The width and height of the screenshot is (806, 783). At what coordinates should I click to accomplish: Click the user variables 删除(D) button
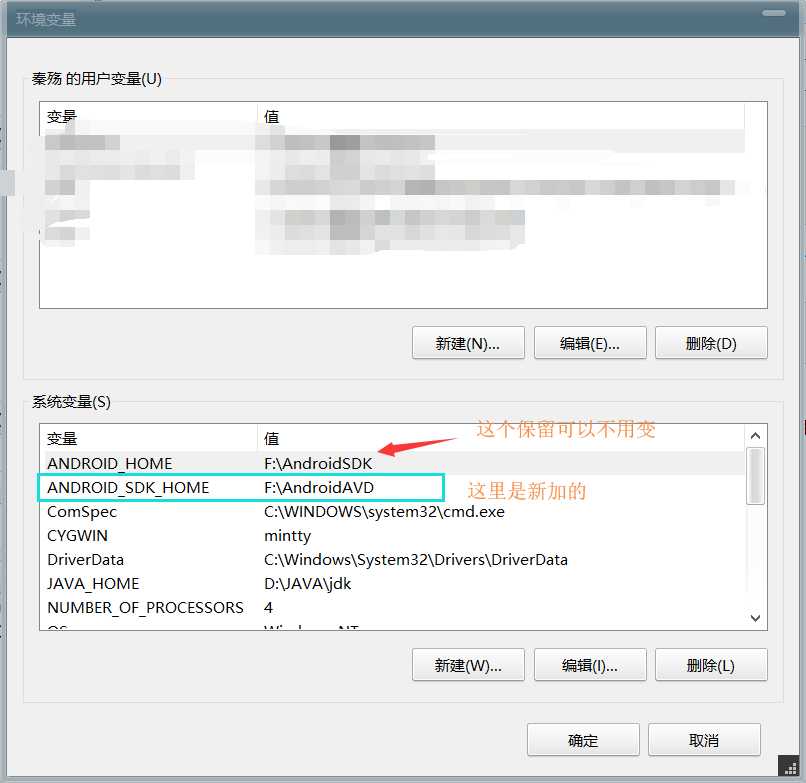[711, 343]
